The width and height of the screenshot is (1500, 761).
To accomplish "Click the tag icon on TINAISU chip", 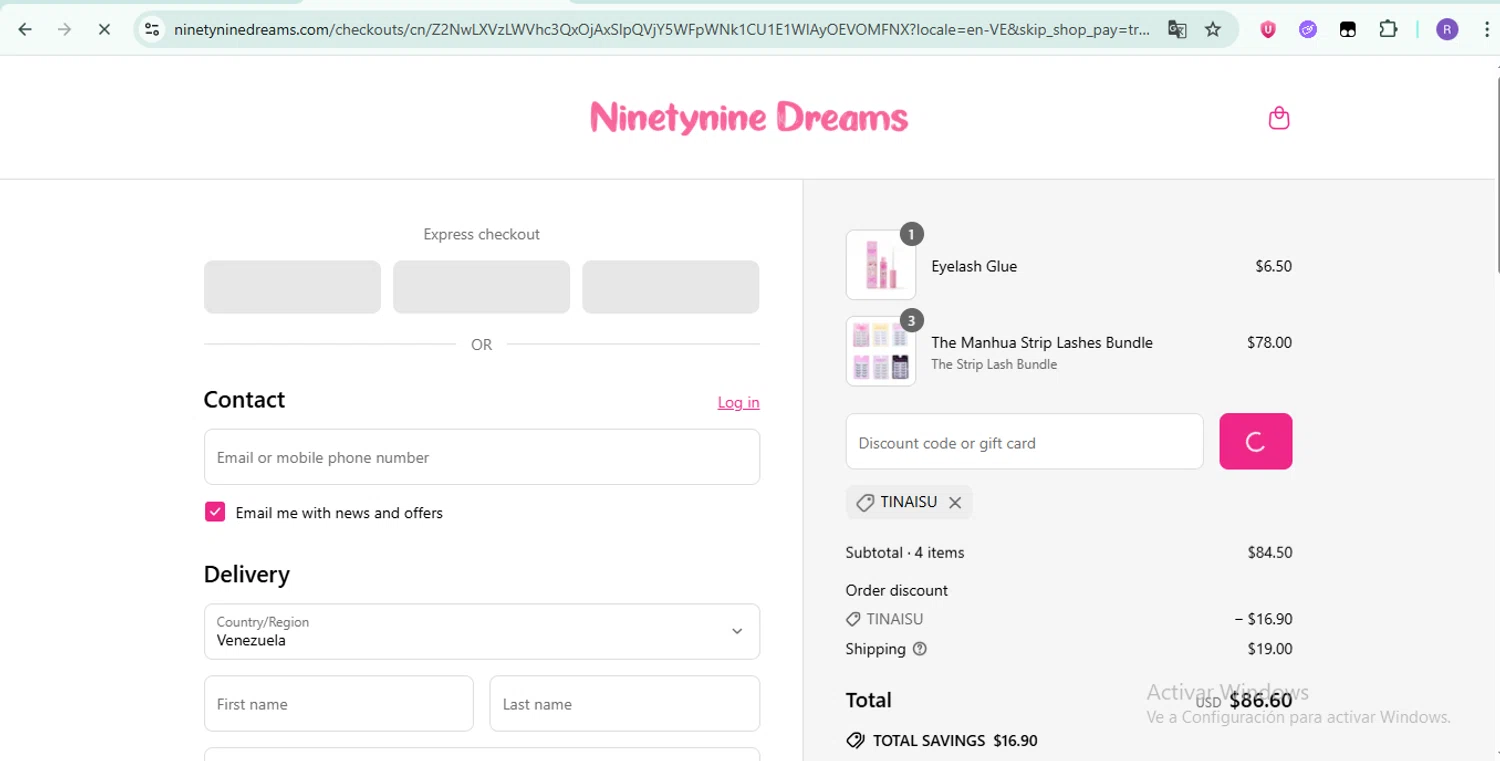I will coord(865,503).
